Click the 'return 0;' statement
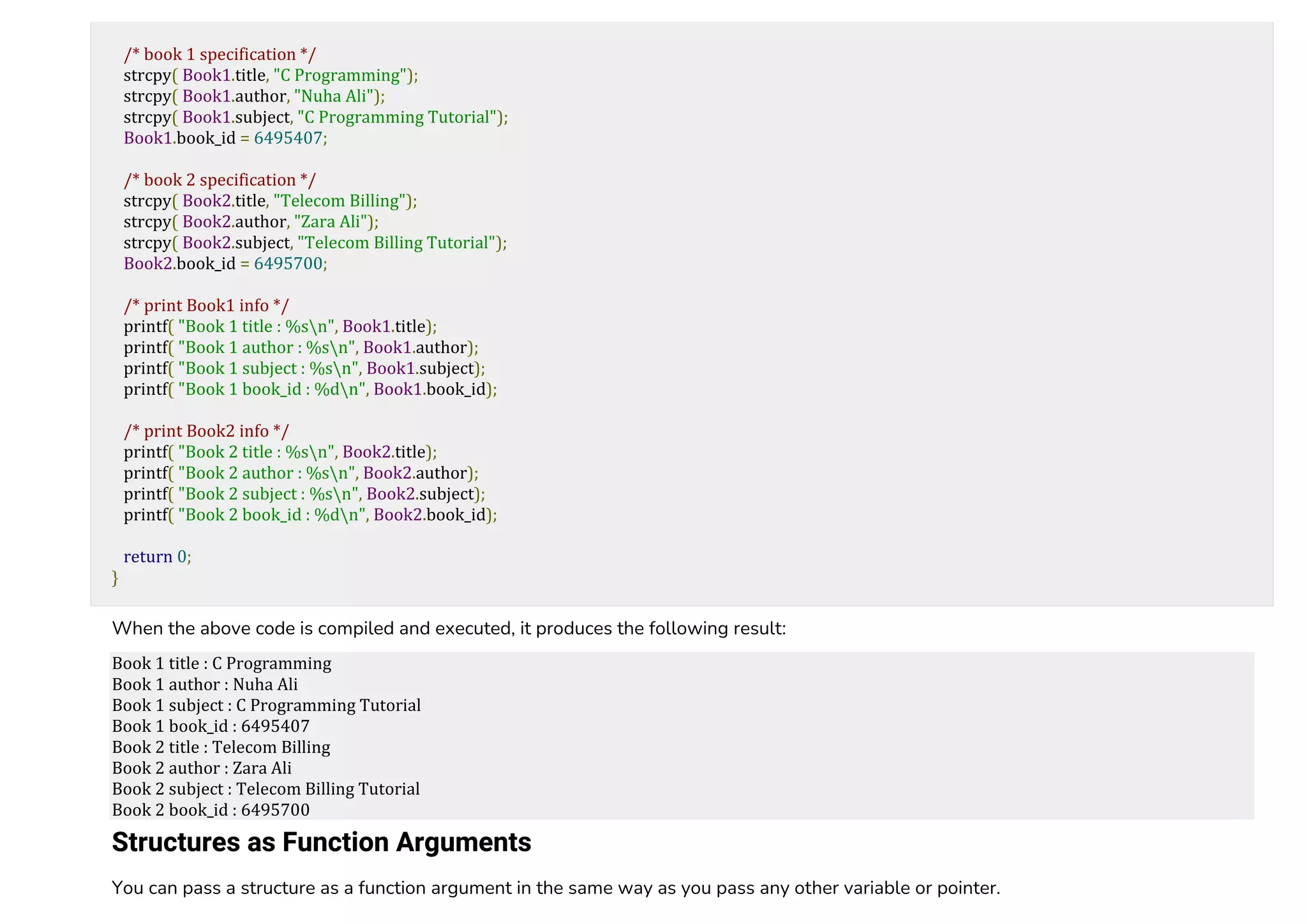The width and height of the screenshot is (1307, 924). 157,557
